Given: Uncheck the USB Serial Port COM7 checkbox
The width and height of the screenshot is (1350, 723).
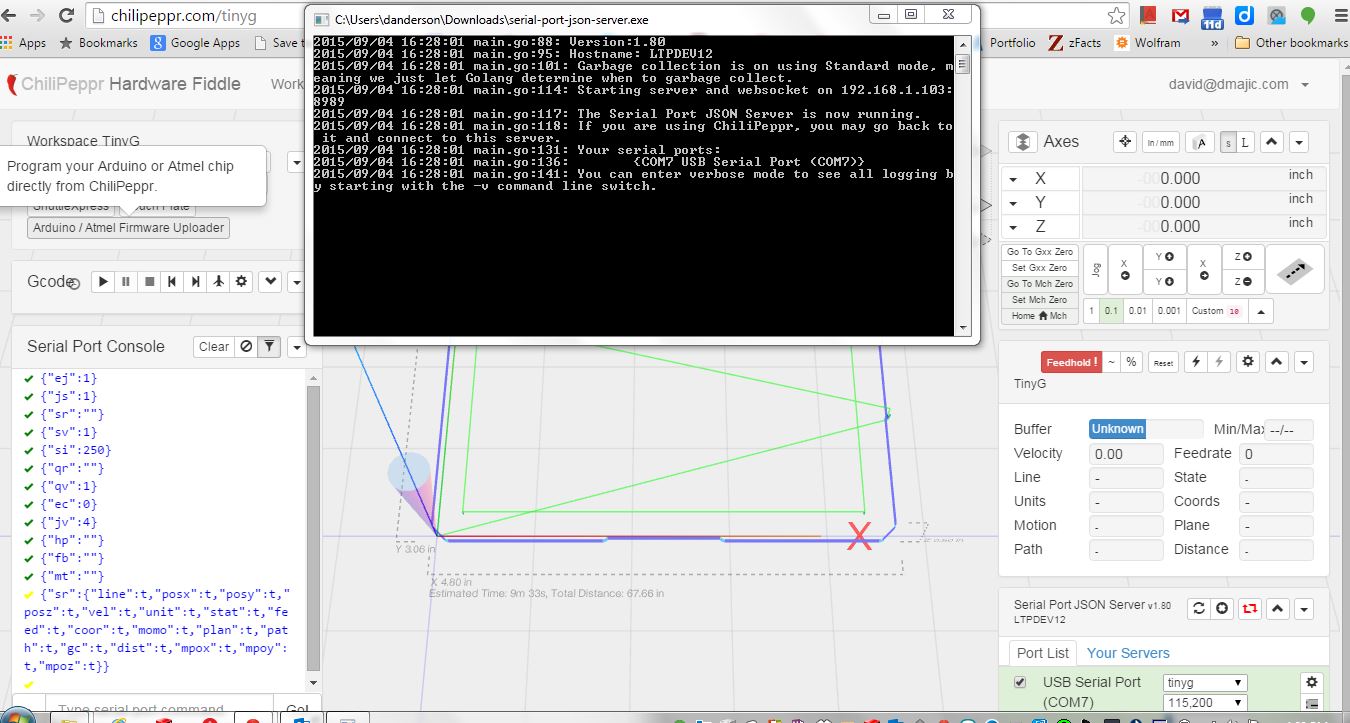Looking at the screenshot, I should point(1020,682).
